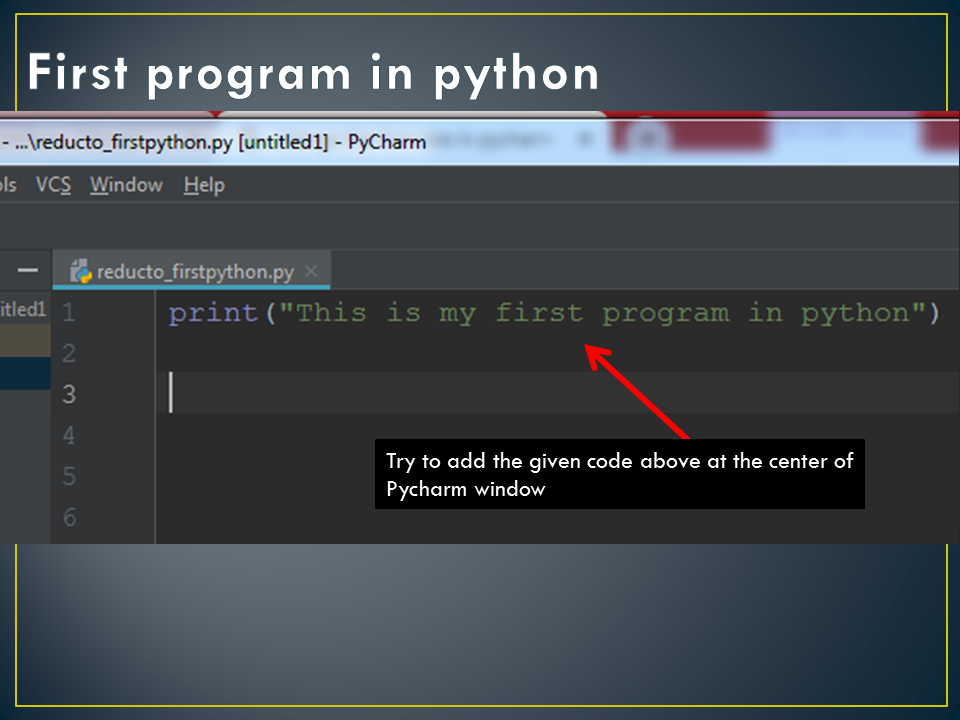Open the Window menu
Image resolution: width=960 pixels, height=720 pixels.
click(126, 185)
